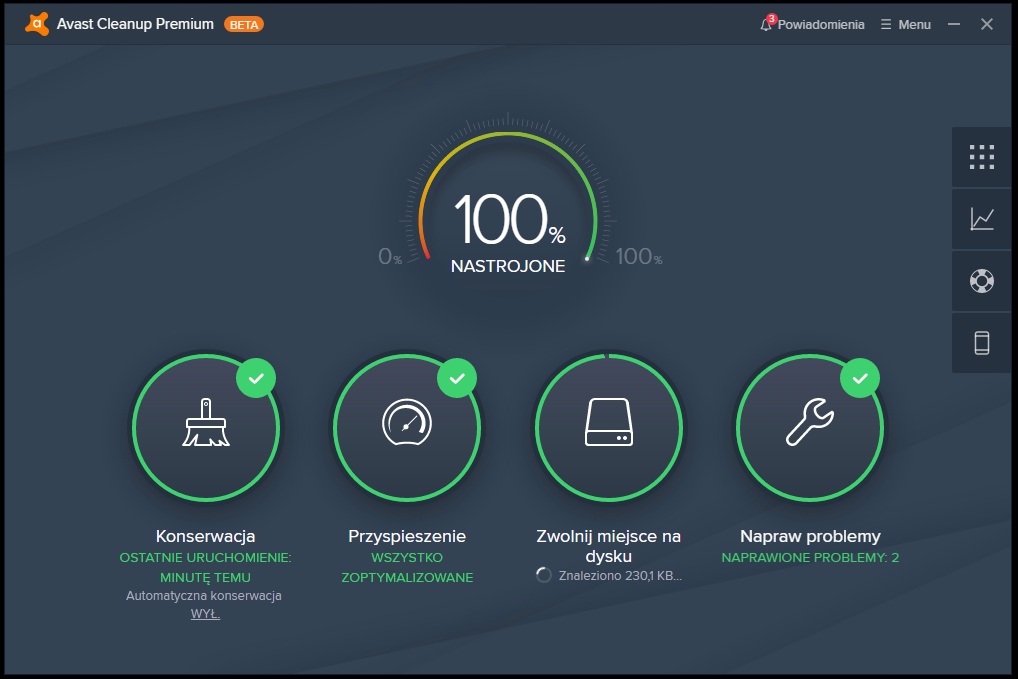The height and width of the screenshot is (679, 1018).
Task: Click the Avast Cleanup Premium title
Action: (135, 24)
